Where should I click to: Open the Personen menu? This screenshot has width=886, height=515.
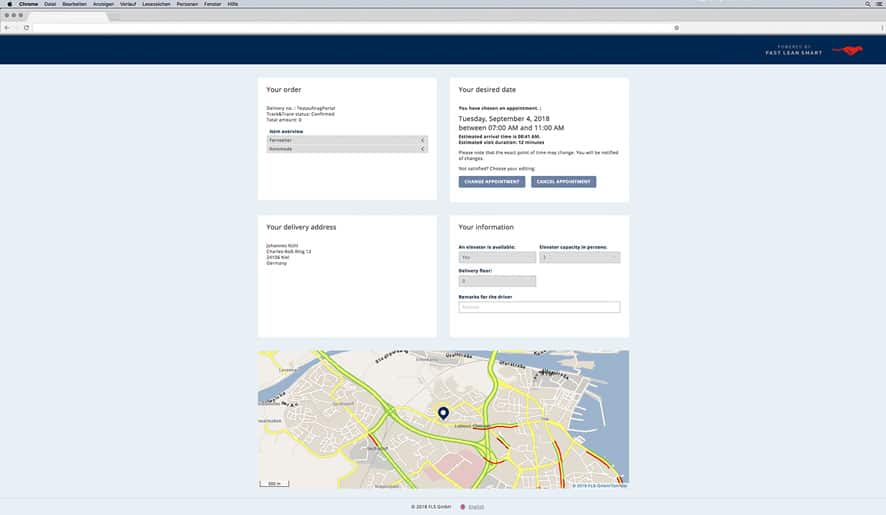pyautogui.click(x=188, y=4)
